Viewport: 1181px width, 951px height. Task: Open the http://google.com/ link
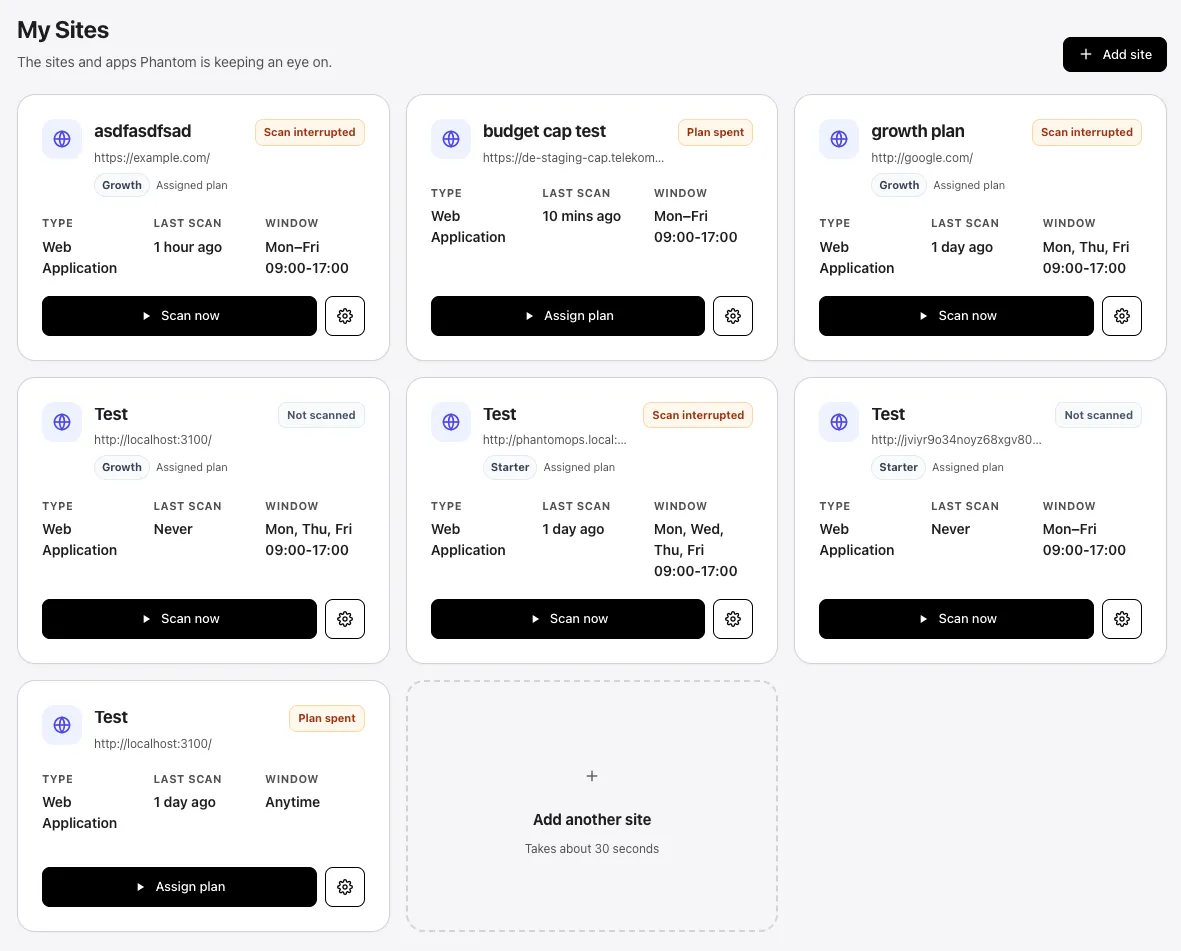coord(922,157)
